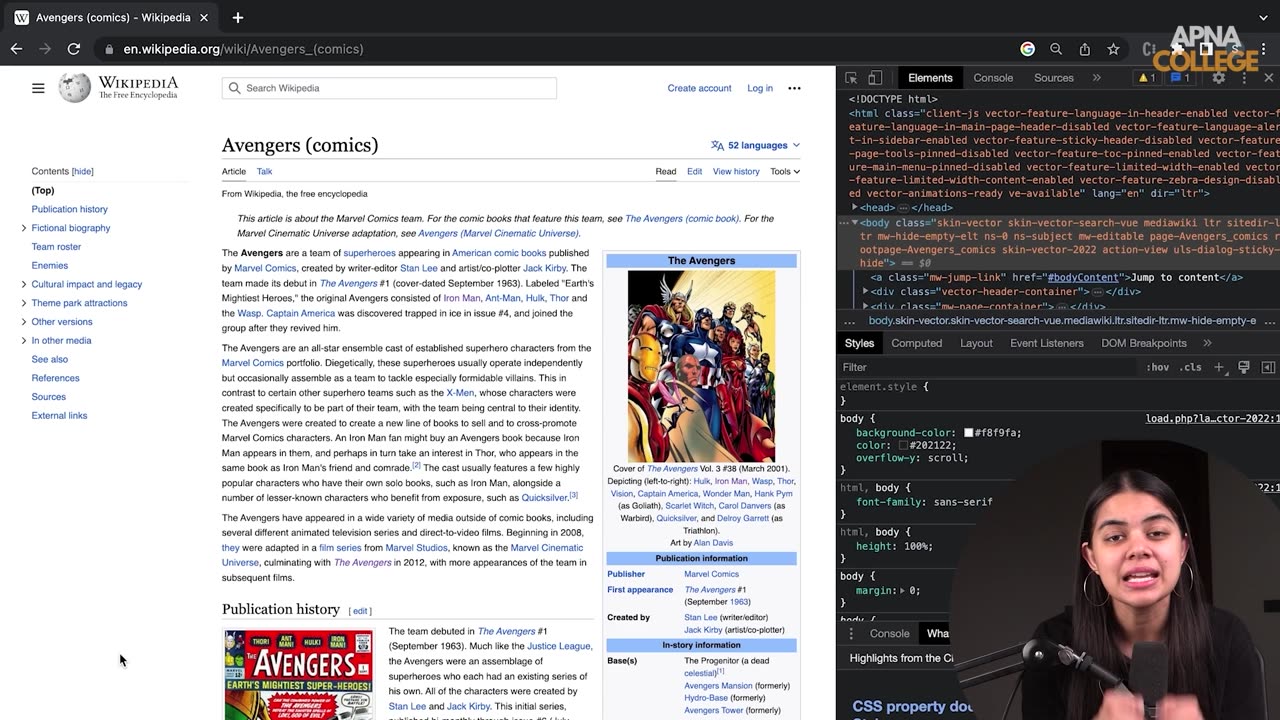Click the Wikipedia globe logo
The image size is (1280, 720).
pyautogui.click(x=74, y=88)
